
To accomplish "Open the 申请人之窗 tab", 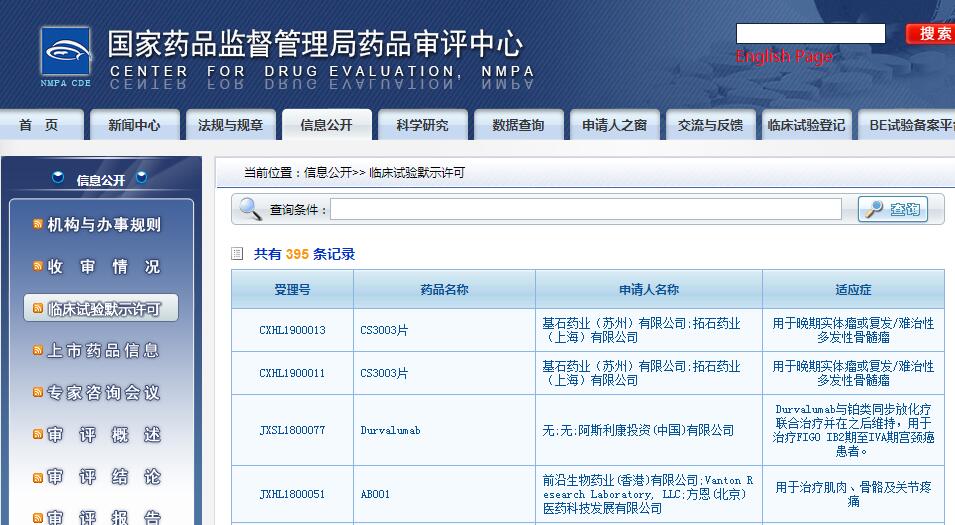I will pyautogui.click(x=615, y=125).
